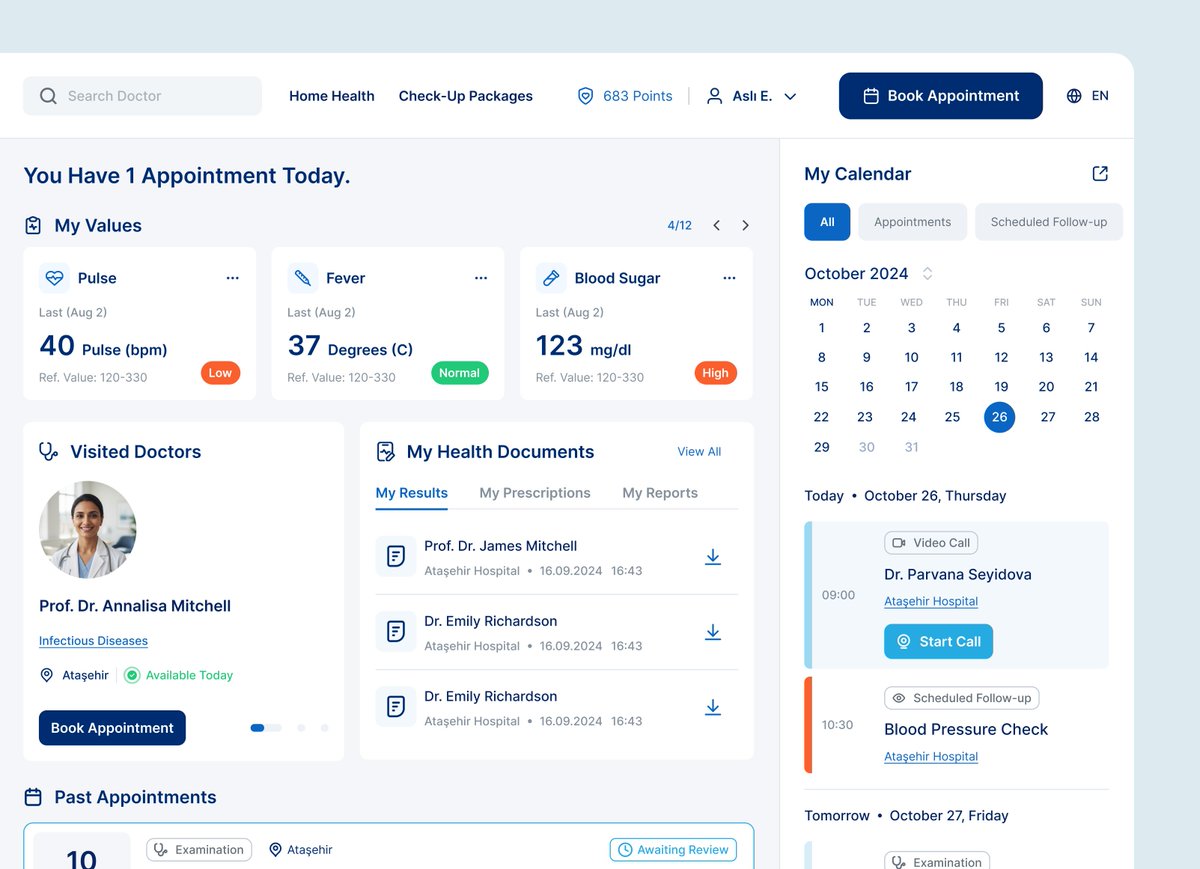
Task: Open Ataşehir Hospital link under Blood Pressure Check
Action: click(931, 757)
